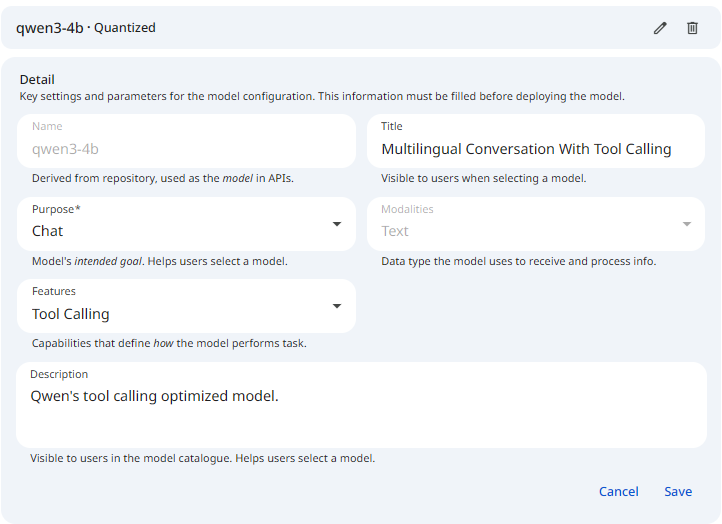Click the Text value in Modalities

395,231
